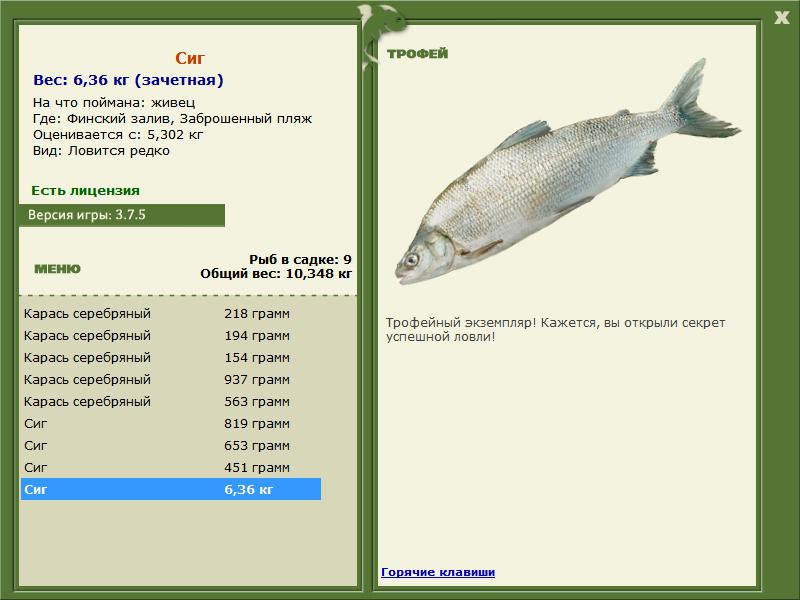Viewport: 800px width, 600px height.
Task: Close the fish keepnet window with X
Action: [781, 18]
